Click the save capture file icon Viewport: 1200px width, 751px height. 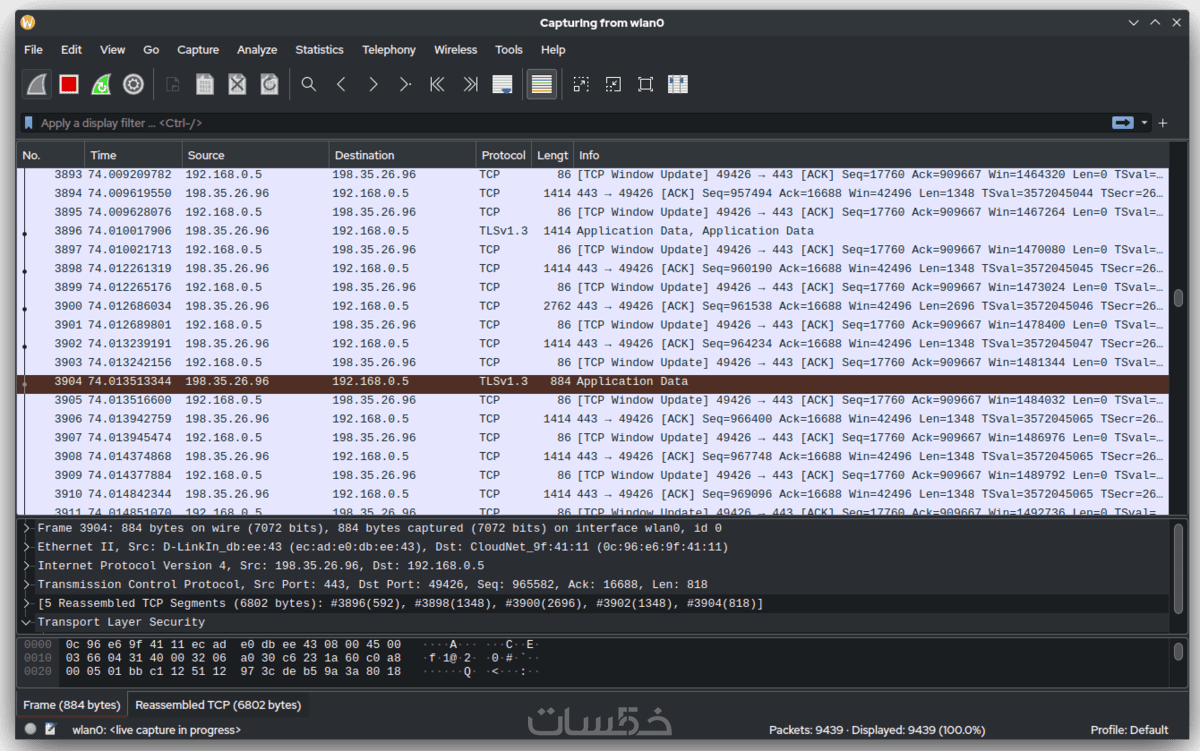click(205, 85)
